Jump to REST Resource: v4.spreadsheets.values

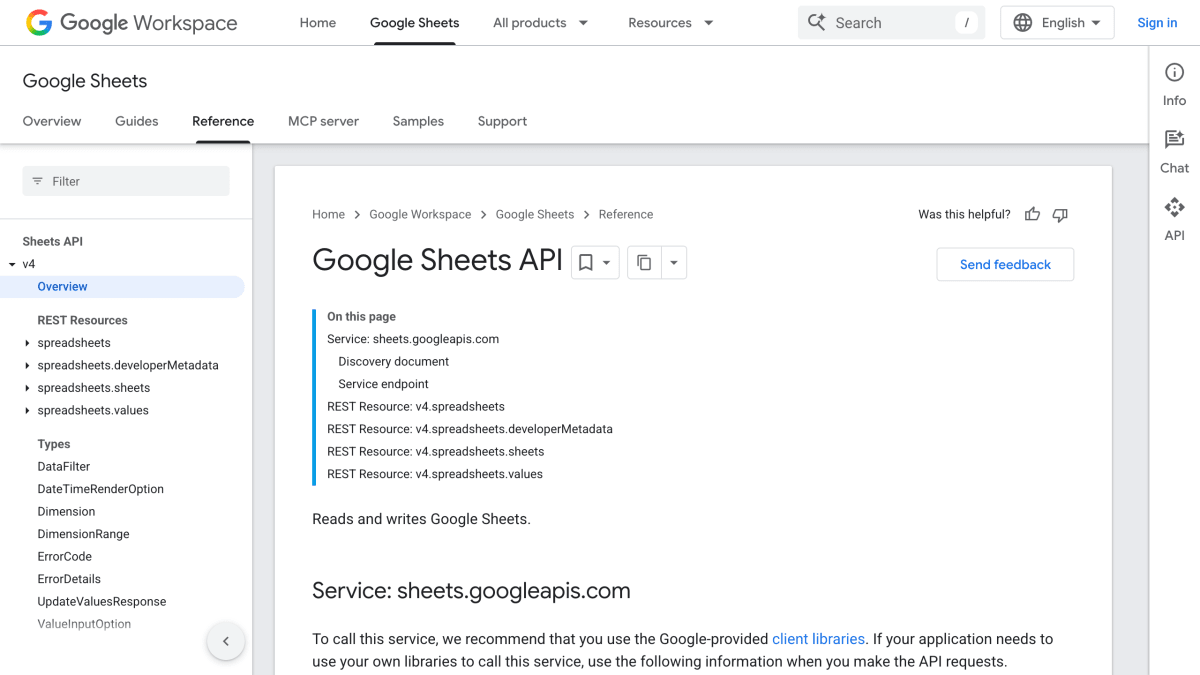[435, 474]
